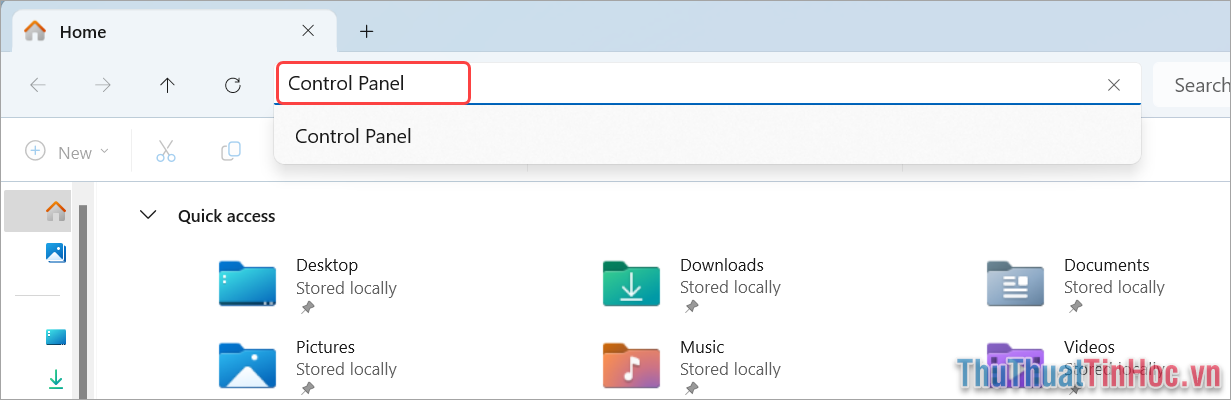
Task: Open Gallery in the sidebar
Action: (x=56, y=252)
